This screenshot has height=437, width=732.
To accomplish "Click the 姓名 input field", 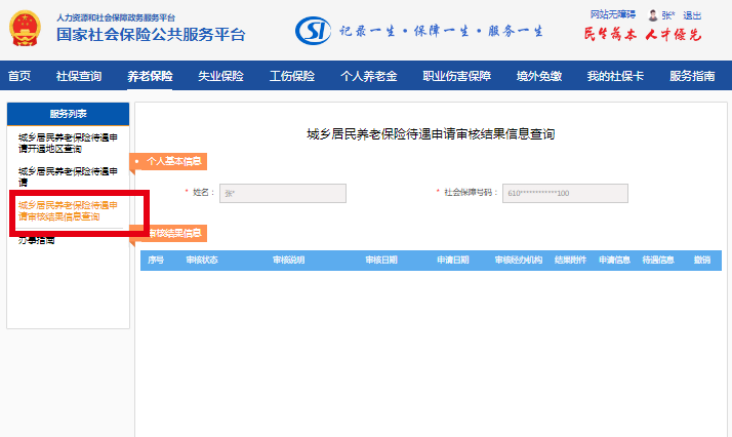I will (x=282, y=193).
